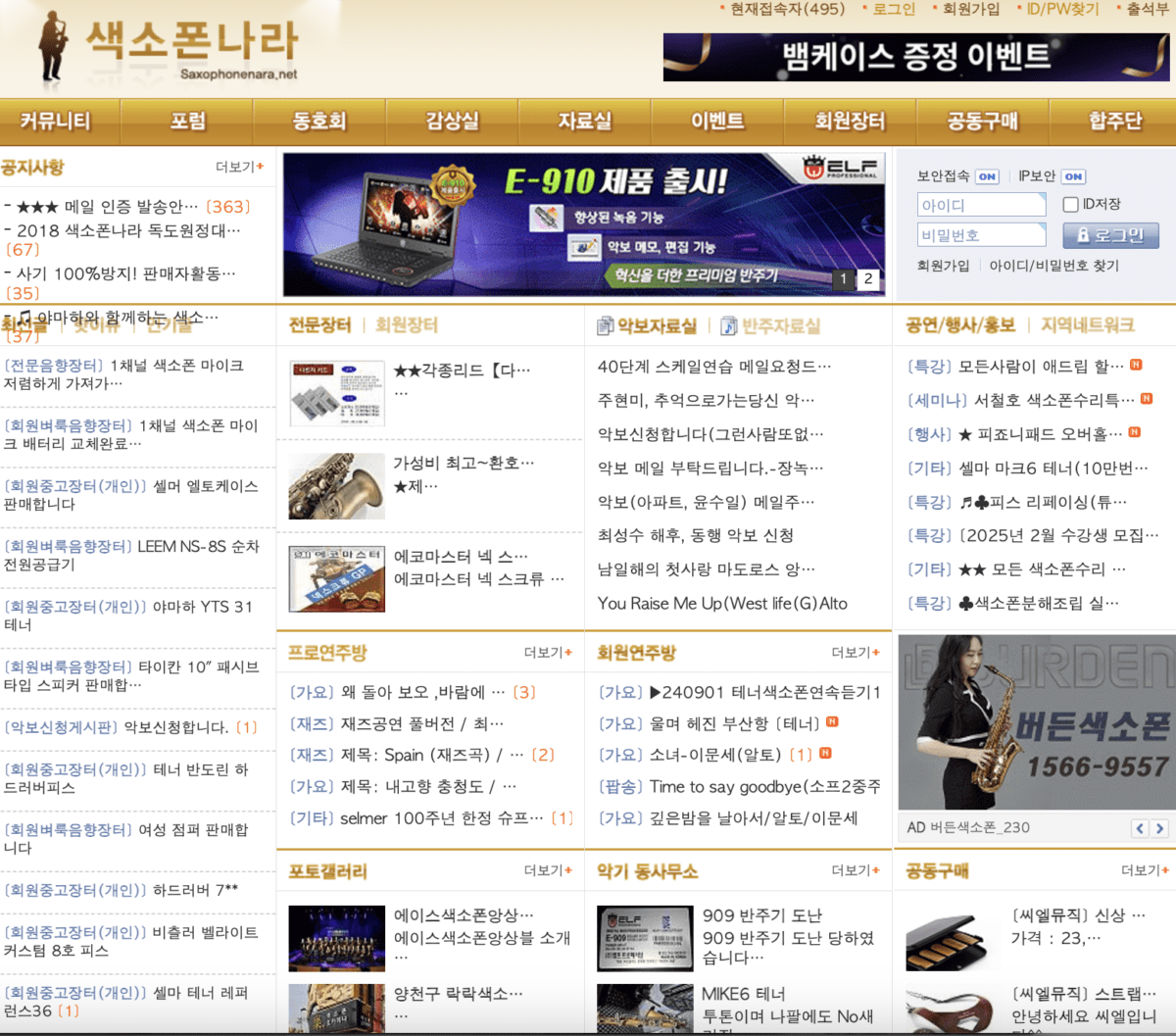Open the 각종리드 product thumbnail
This screenshot has height=1036, width=1176.
337,394
